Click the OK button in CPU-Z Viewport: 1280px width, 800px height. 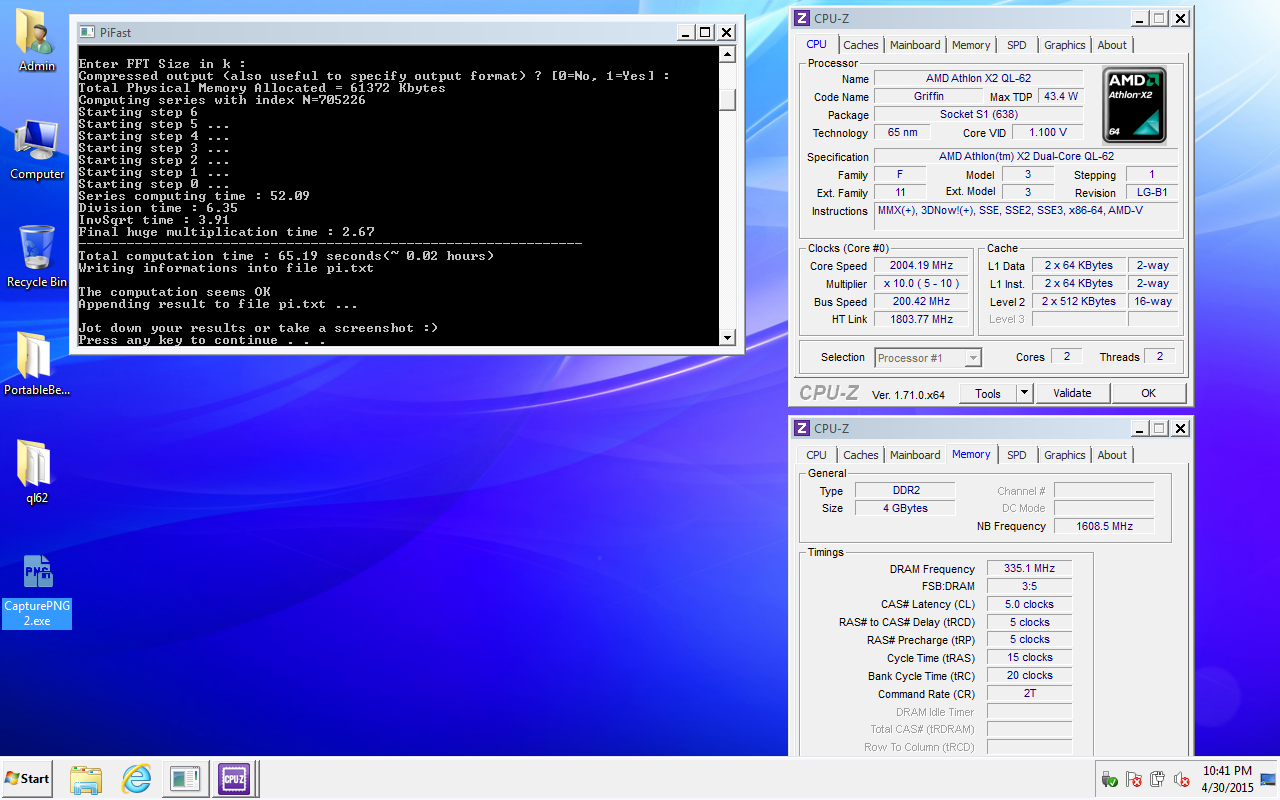(1148, 393)
